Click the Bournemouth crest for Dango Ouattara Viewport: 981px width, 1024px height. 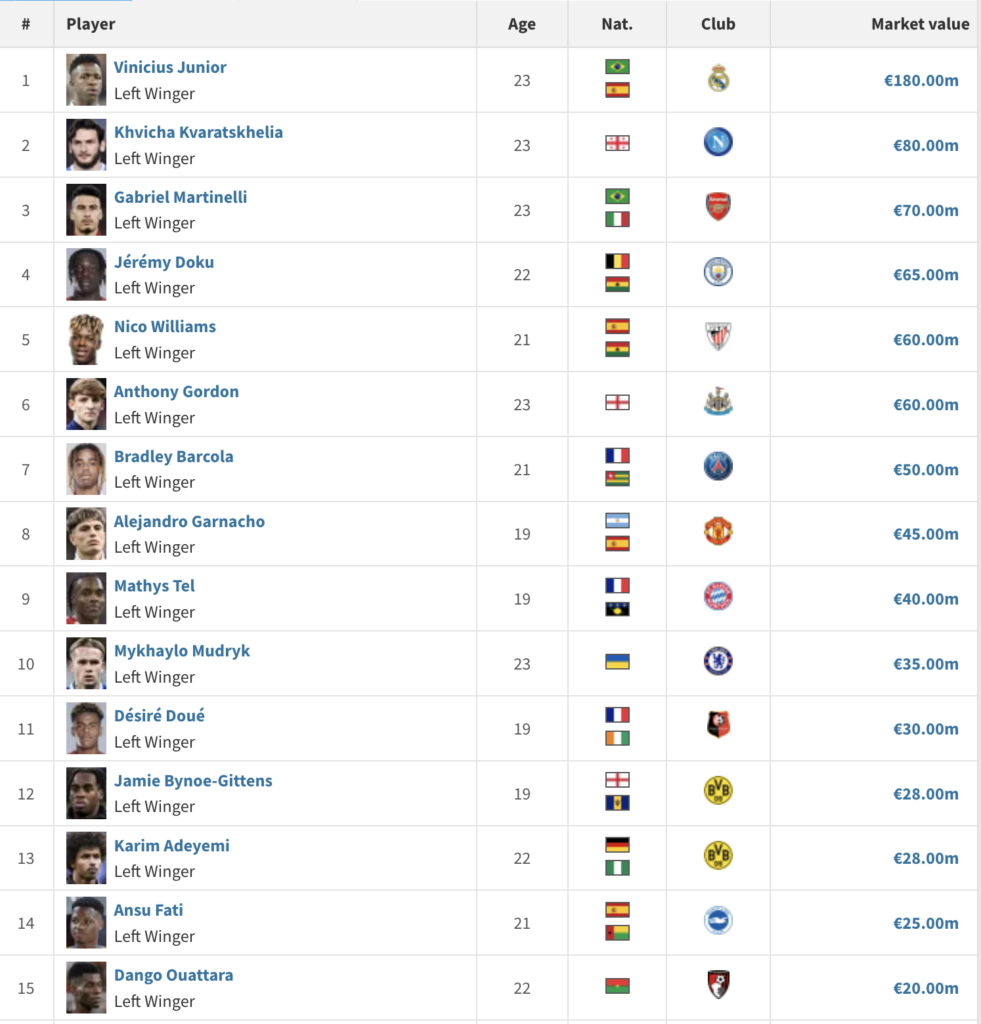[x=718, y=985]
